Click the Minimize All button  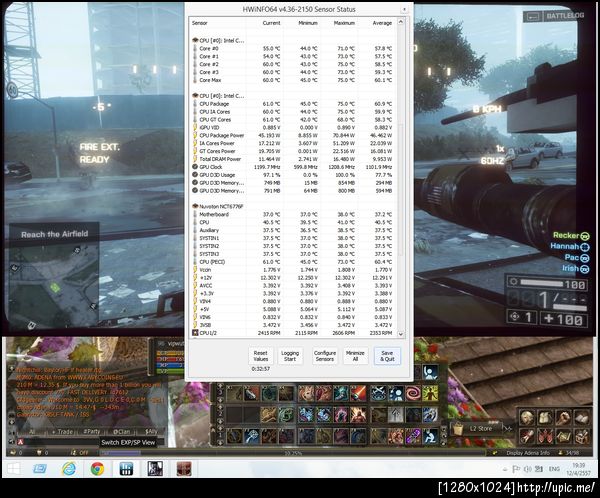(355, 356)
